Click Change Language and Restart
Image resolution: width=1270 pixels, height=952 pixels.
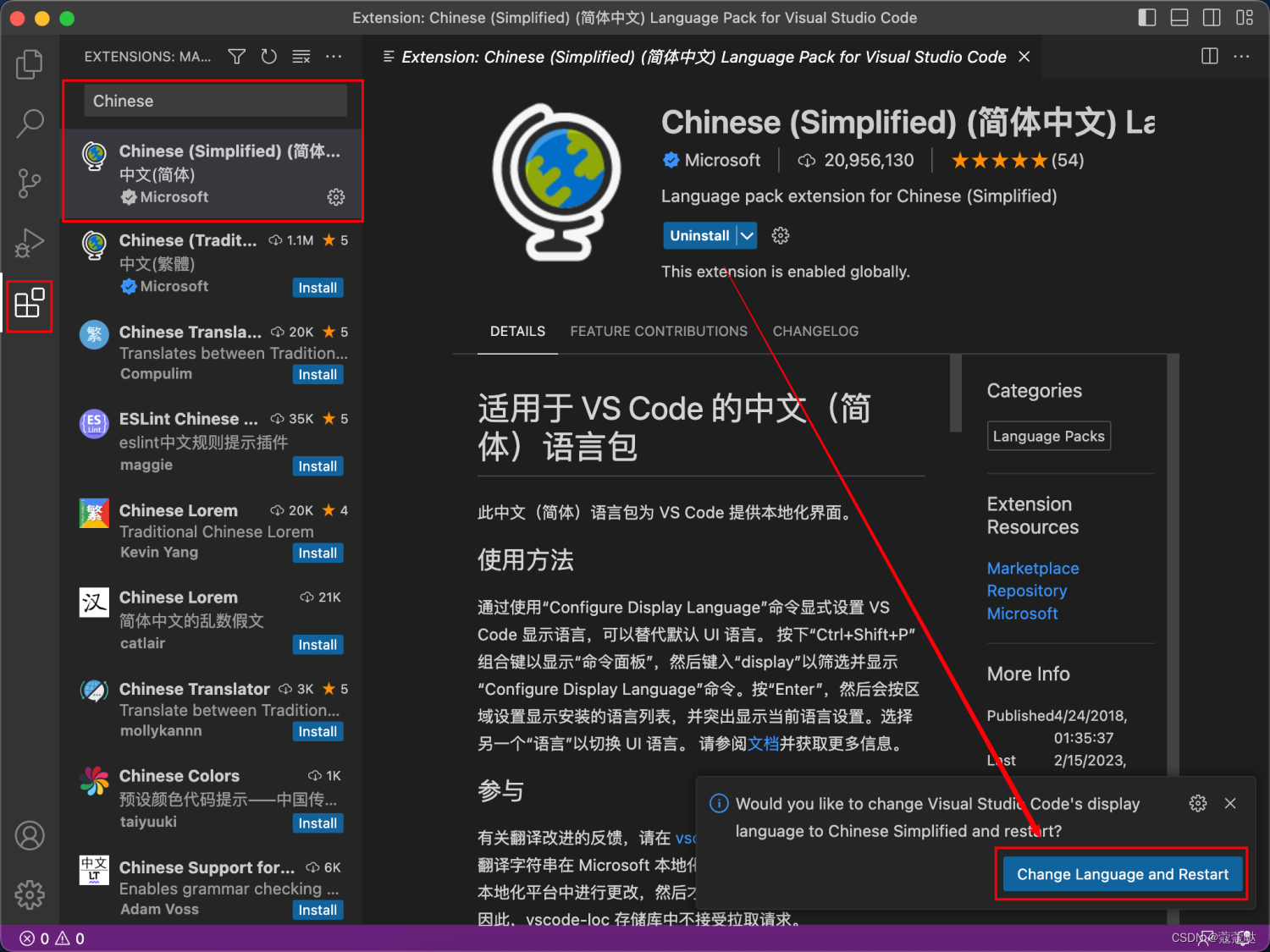coord(1123,874)
